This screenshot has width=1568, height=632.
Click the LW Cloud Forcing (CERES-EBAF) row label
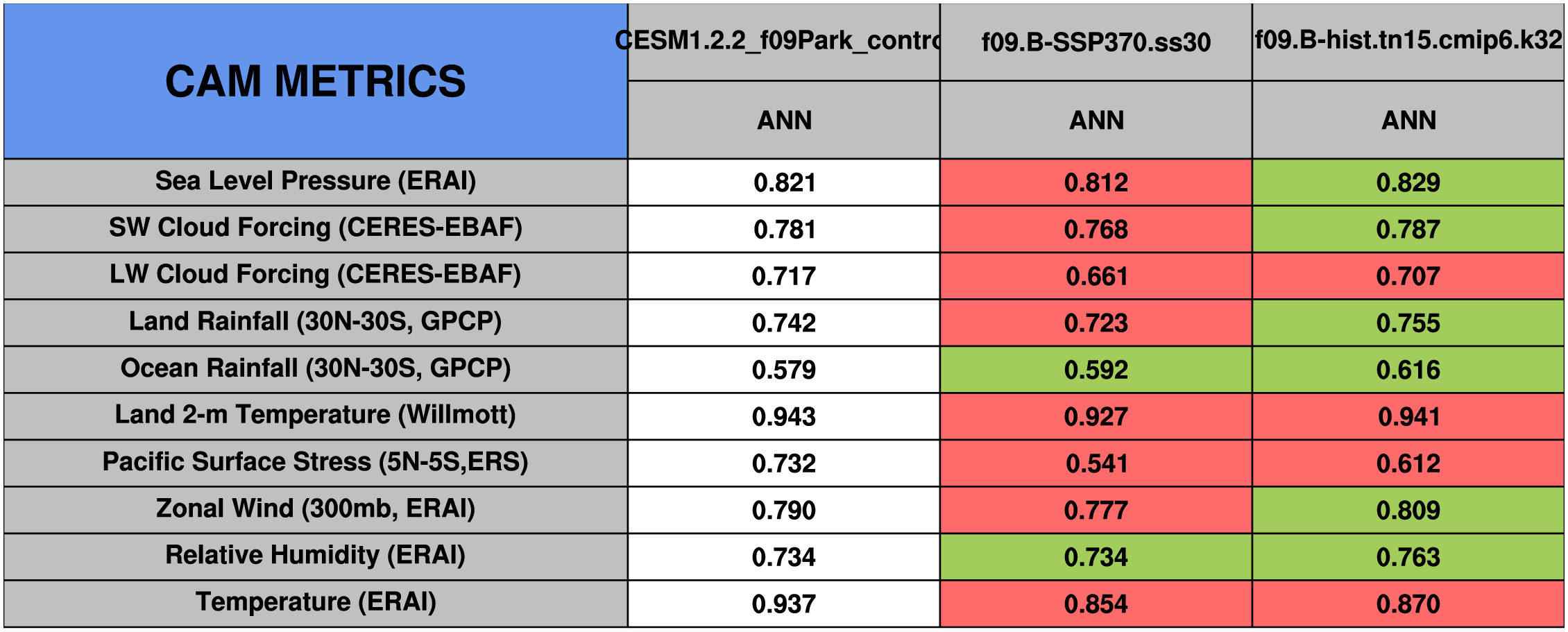[316, 275]
